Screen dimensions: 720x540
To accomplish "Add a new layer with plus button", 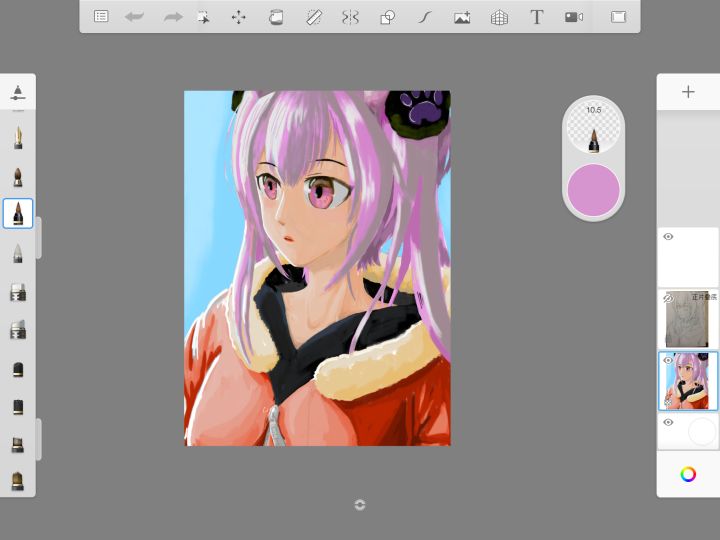I will click(x=688, y=92).
